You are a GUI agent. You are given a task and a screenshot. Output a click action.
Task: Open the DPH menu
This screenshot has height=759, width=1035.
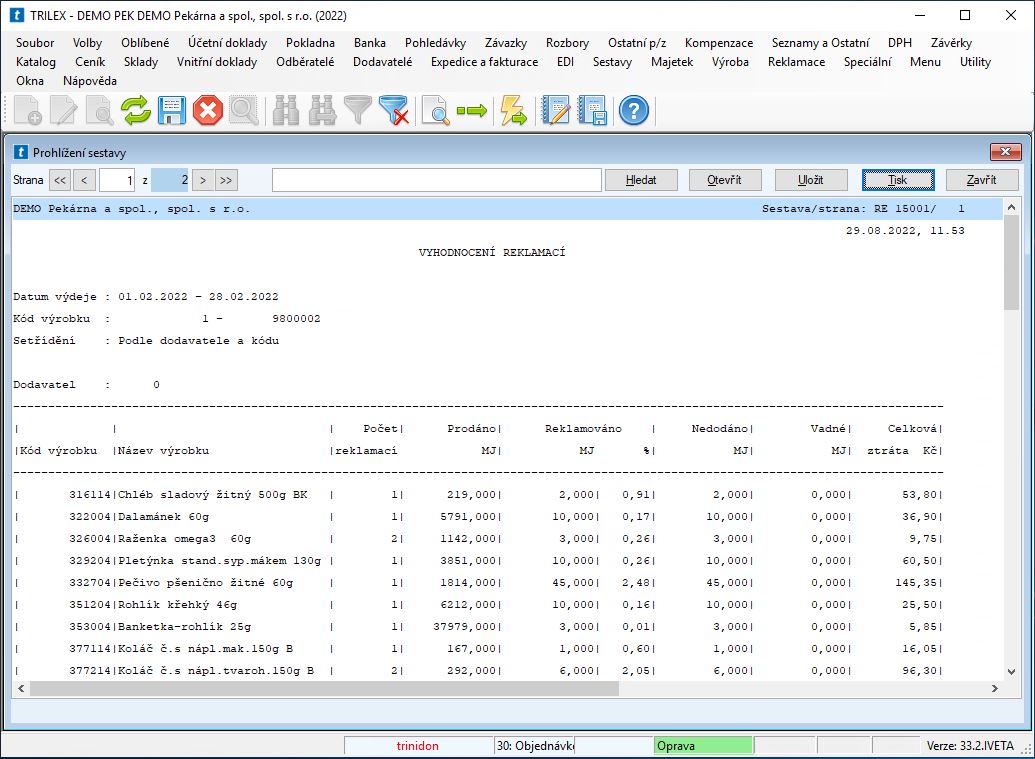click(900, 43)
